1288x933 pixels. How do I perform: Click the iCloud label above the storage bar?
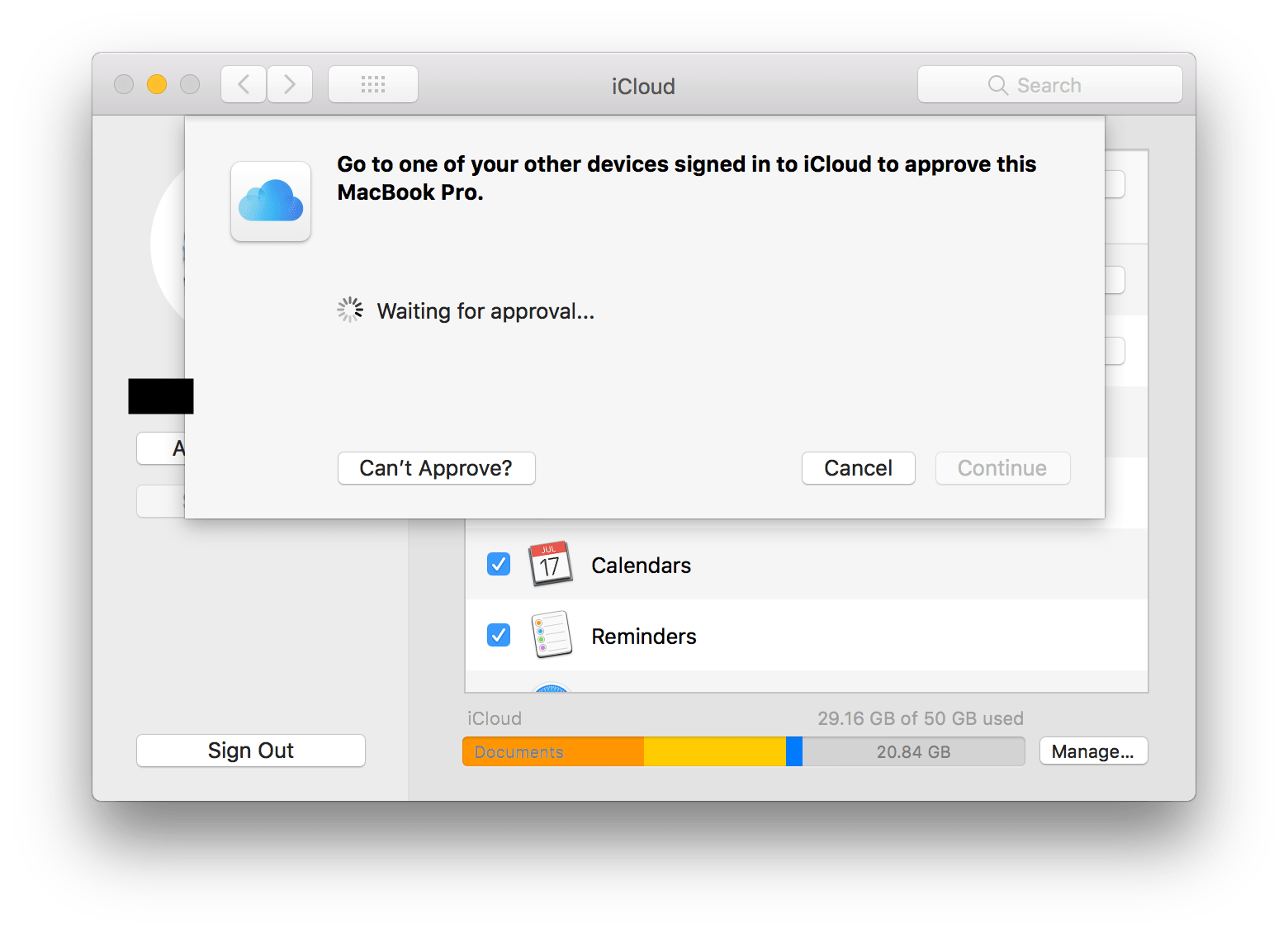(493, 718)
